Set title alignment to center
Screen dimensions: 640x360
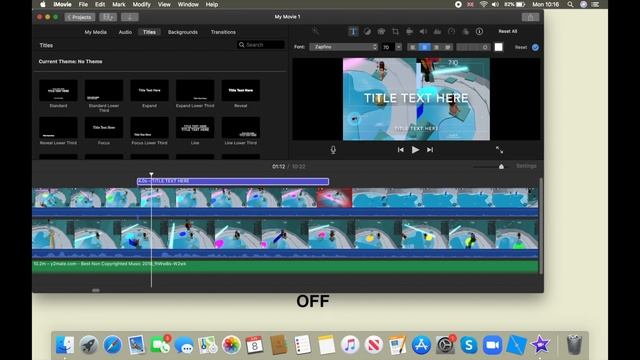(x=424, y=47)
